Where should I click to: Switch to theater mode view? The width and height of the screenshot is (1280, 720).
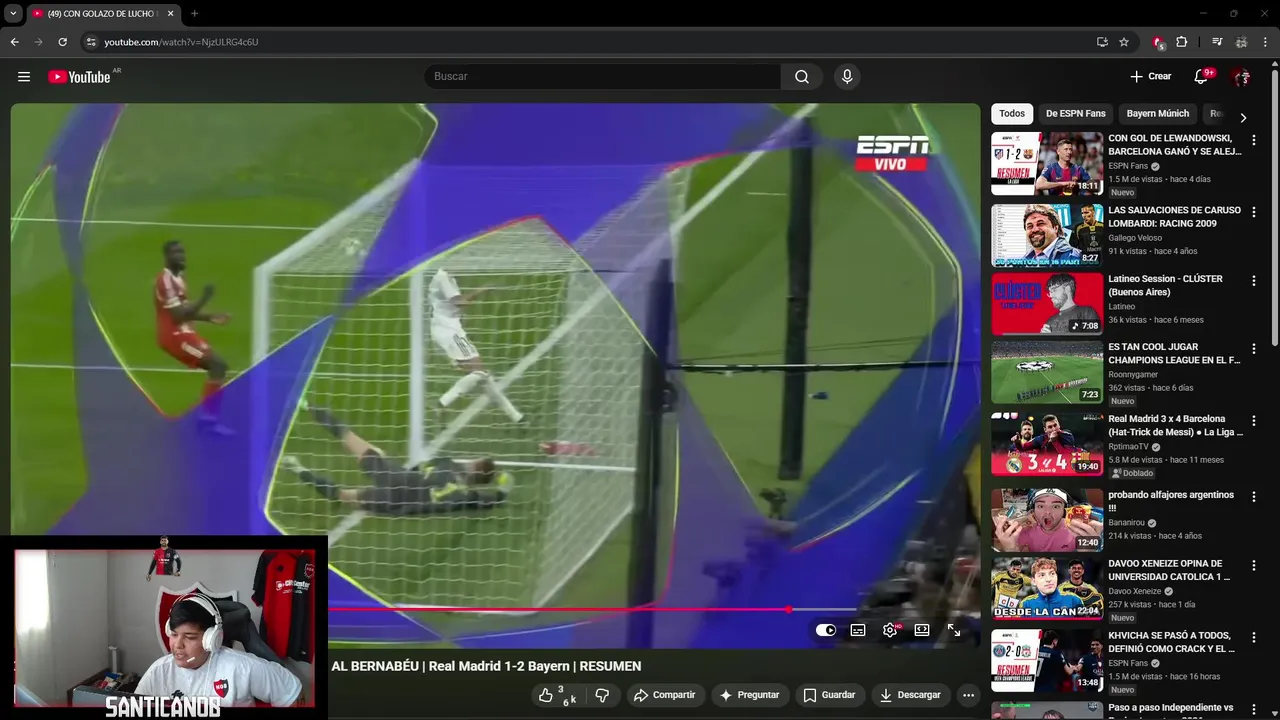(922, 630)
